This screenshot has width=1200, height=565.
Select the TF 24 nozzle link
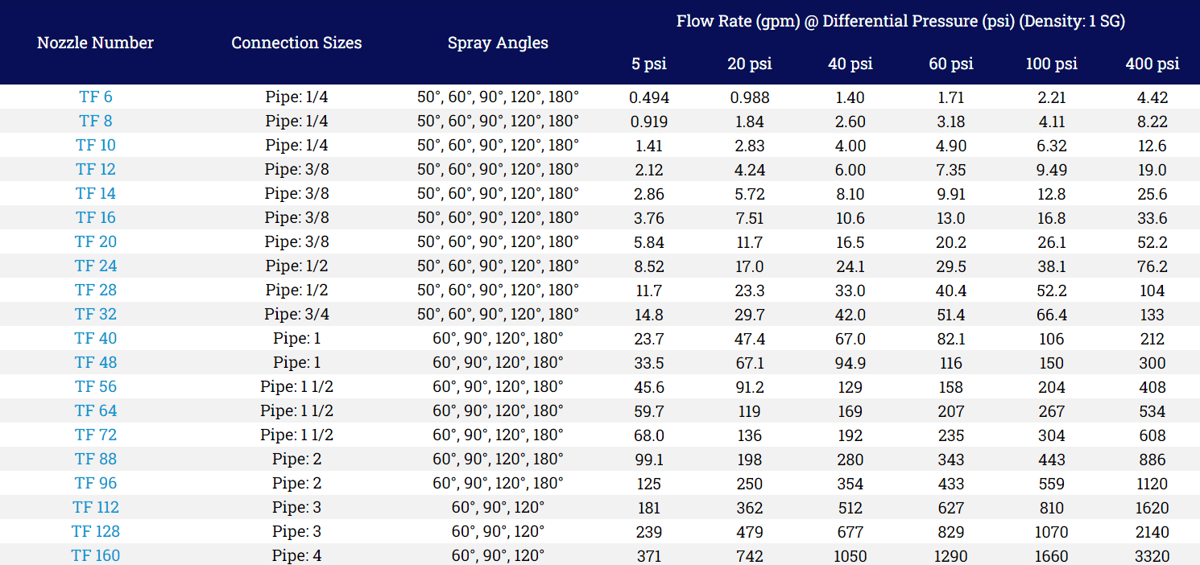(96, 266)
